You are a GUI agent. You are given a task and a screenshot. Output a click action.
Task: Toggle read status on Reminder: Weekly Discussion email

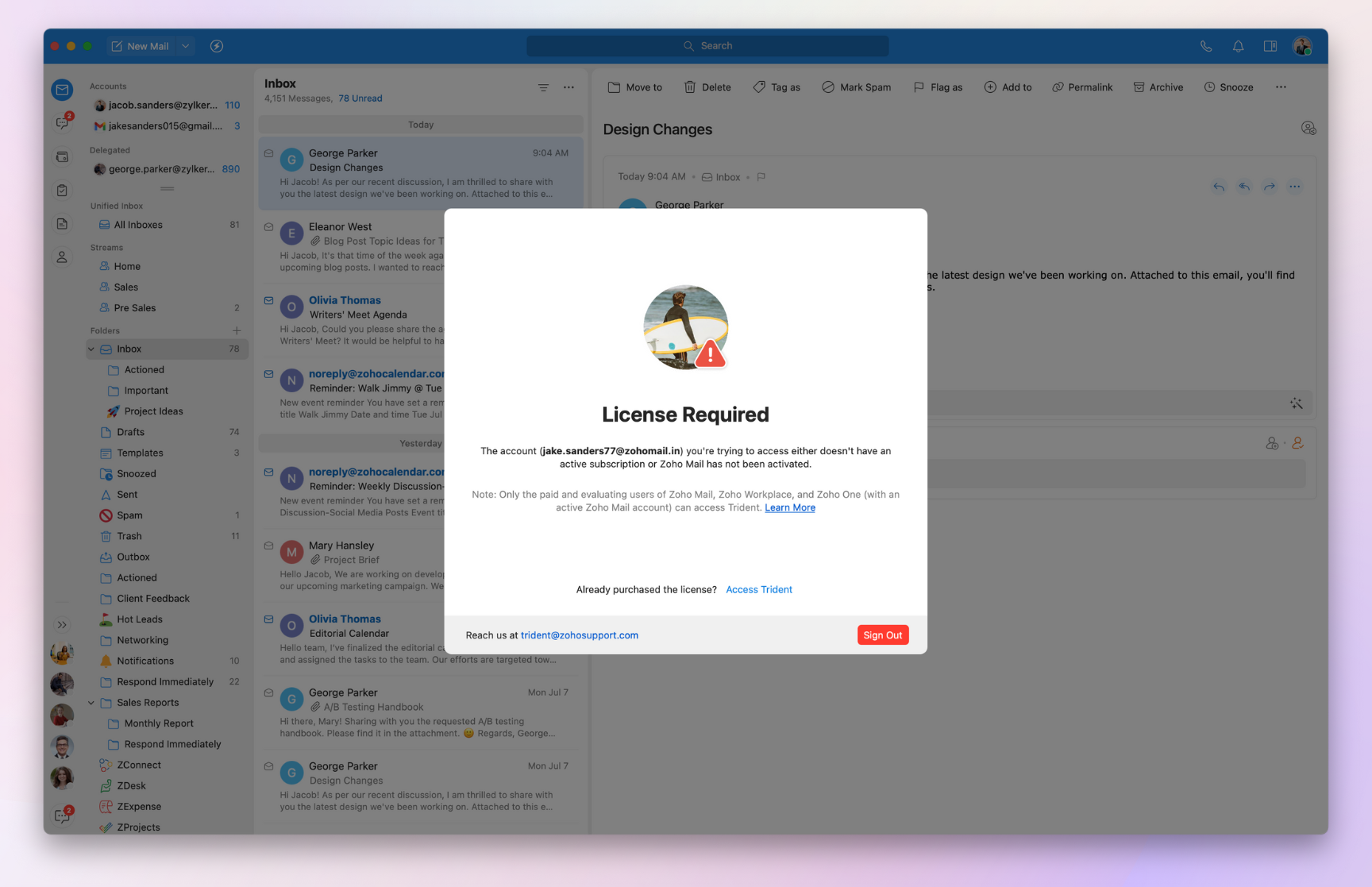tap(268, 472)
